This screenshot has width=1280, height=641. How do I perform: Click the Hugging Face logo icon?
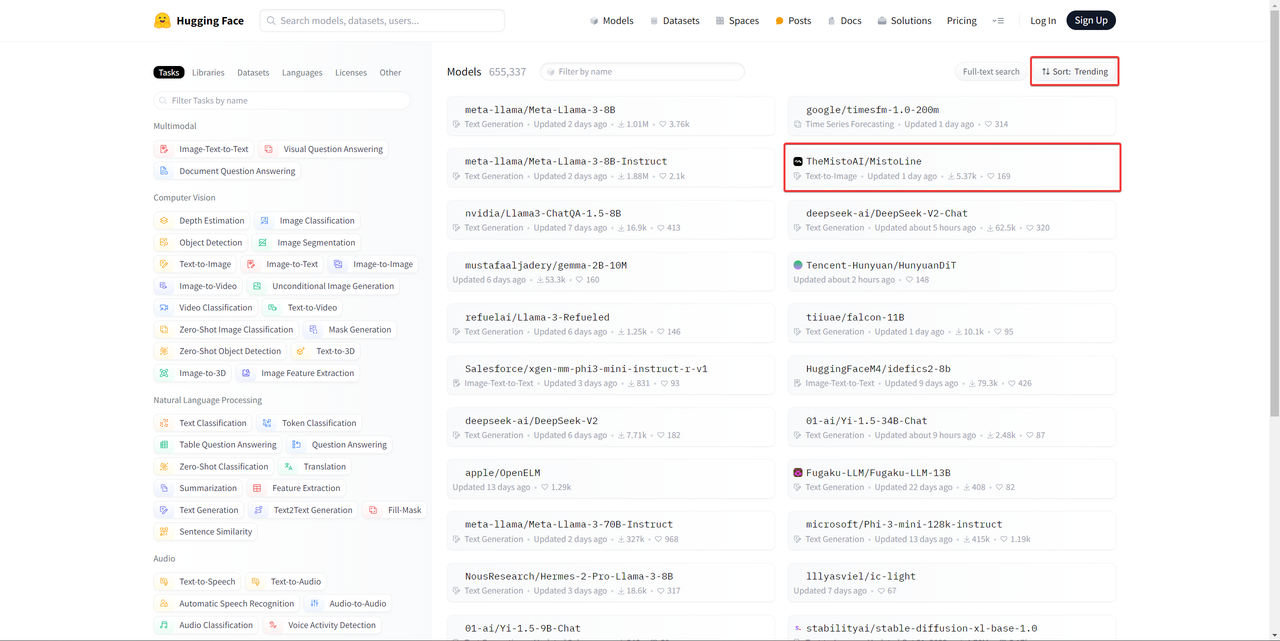tap(162, 20)
